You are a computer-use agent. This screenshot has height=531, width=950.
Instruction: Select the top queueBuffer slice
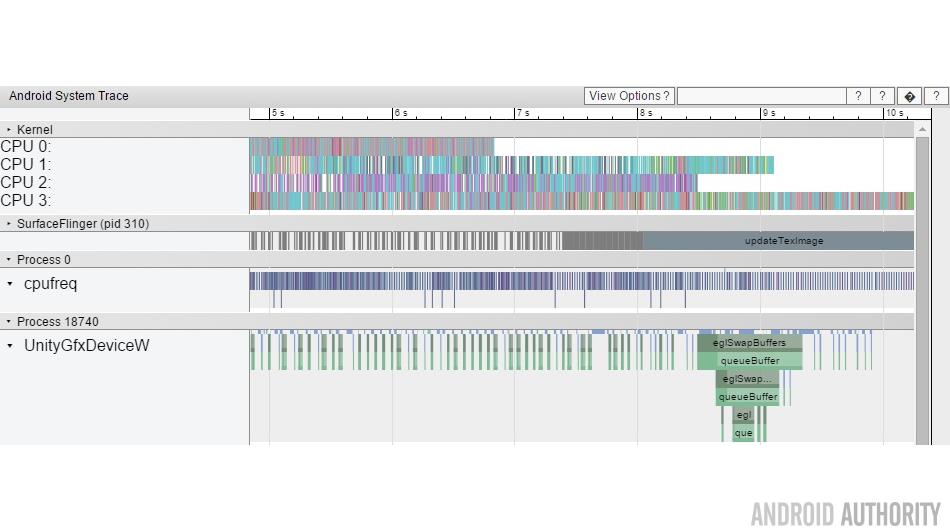pos(750,361)
